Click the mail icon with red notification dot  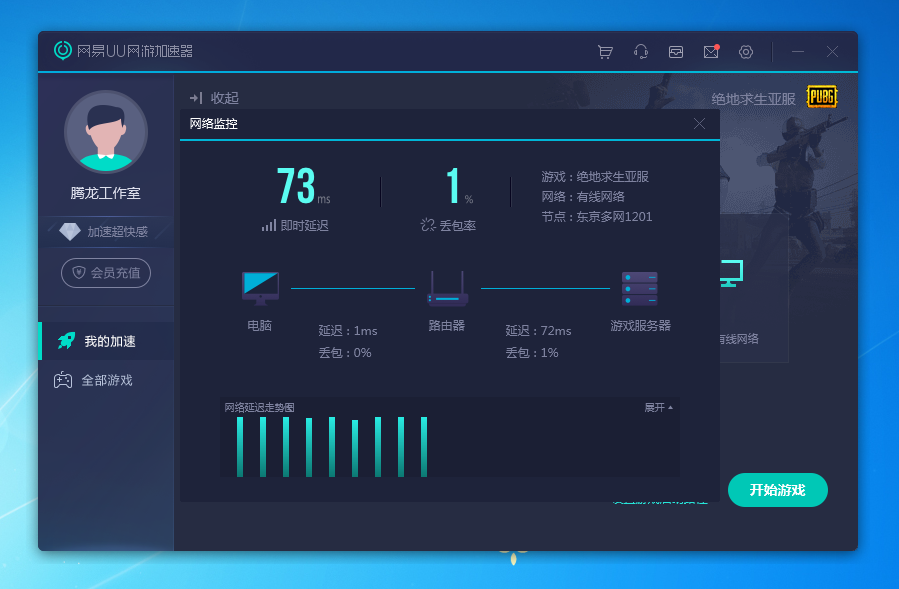pos(710,51)
